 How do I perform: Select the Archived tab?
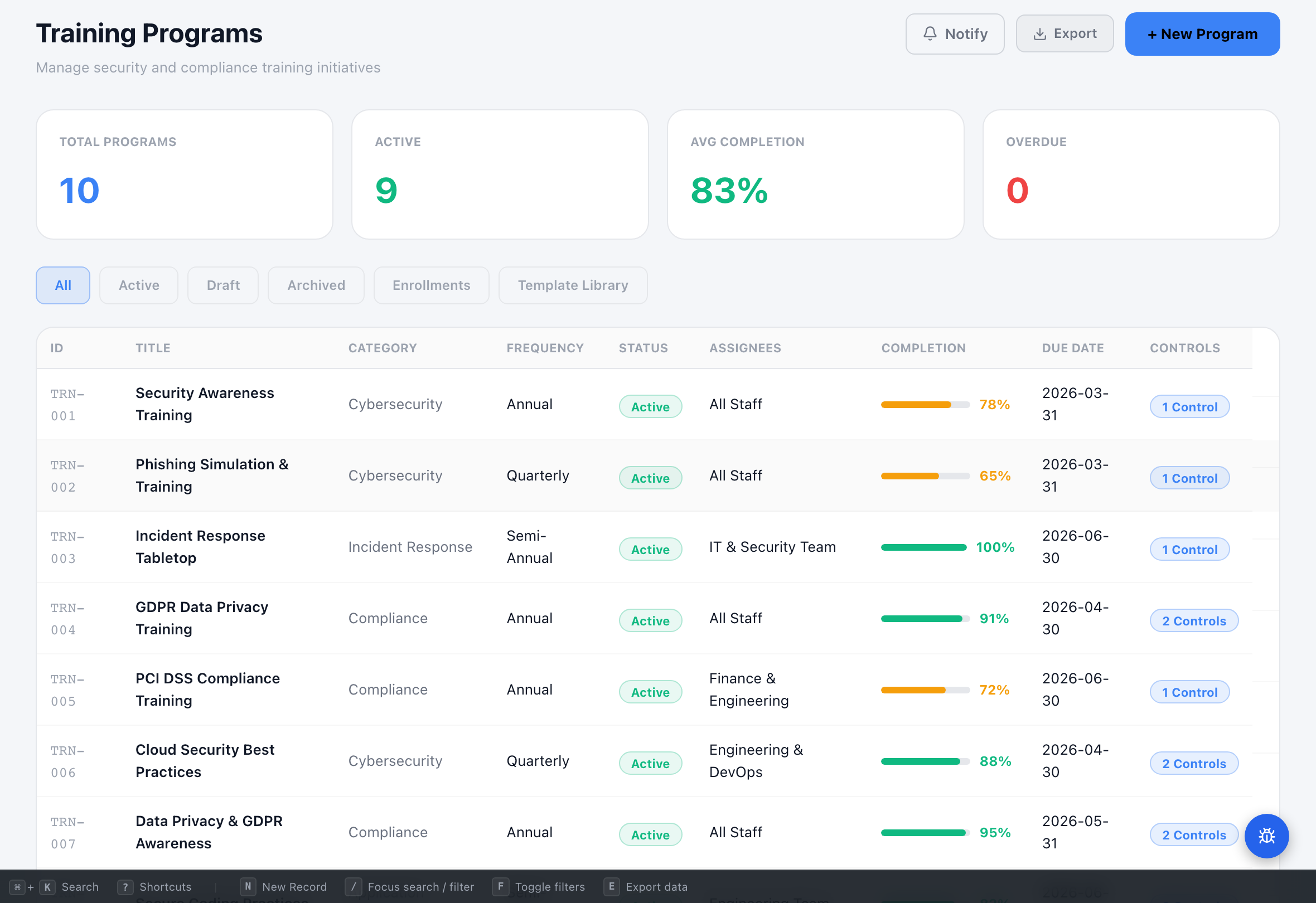316,285
